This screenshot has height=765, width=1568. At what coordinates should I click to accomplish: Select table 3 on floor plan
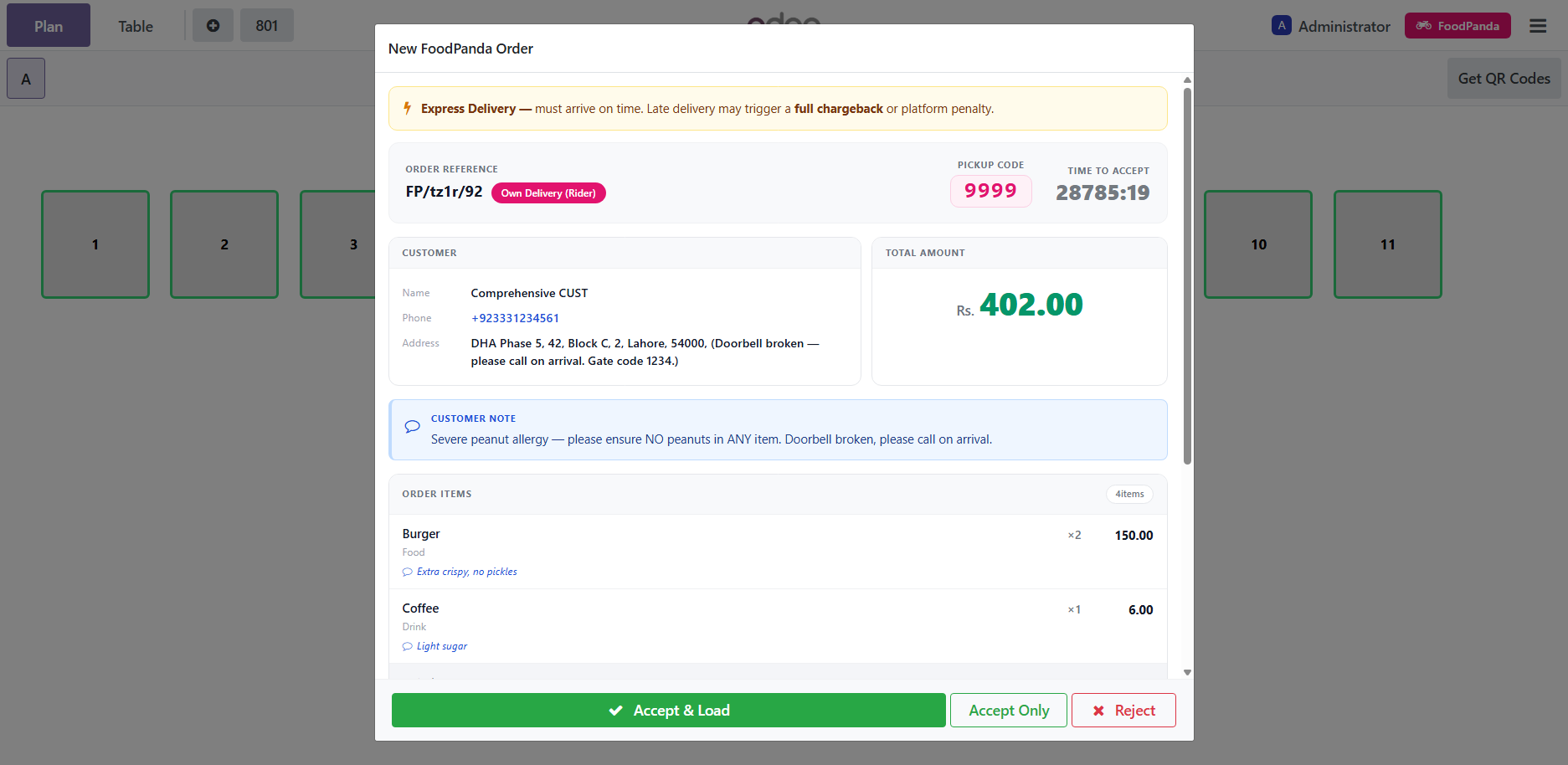pyautogui.click(x=338, y=244)
